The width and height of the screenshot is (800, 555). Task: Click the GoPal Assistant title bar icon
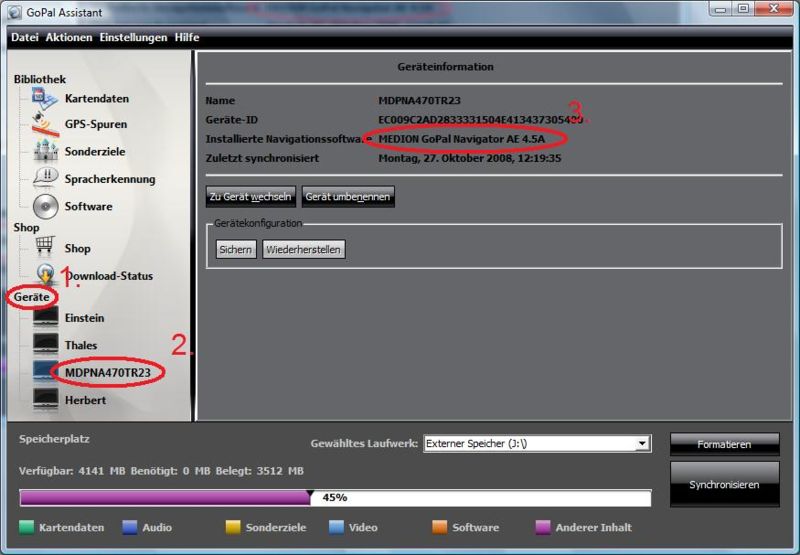pyautogui.click(x=15, y=12)
